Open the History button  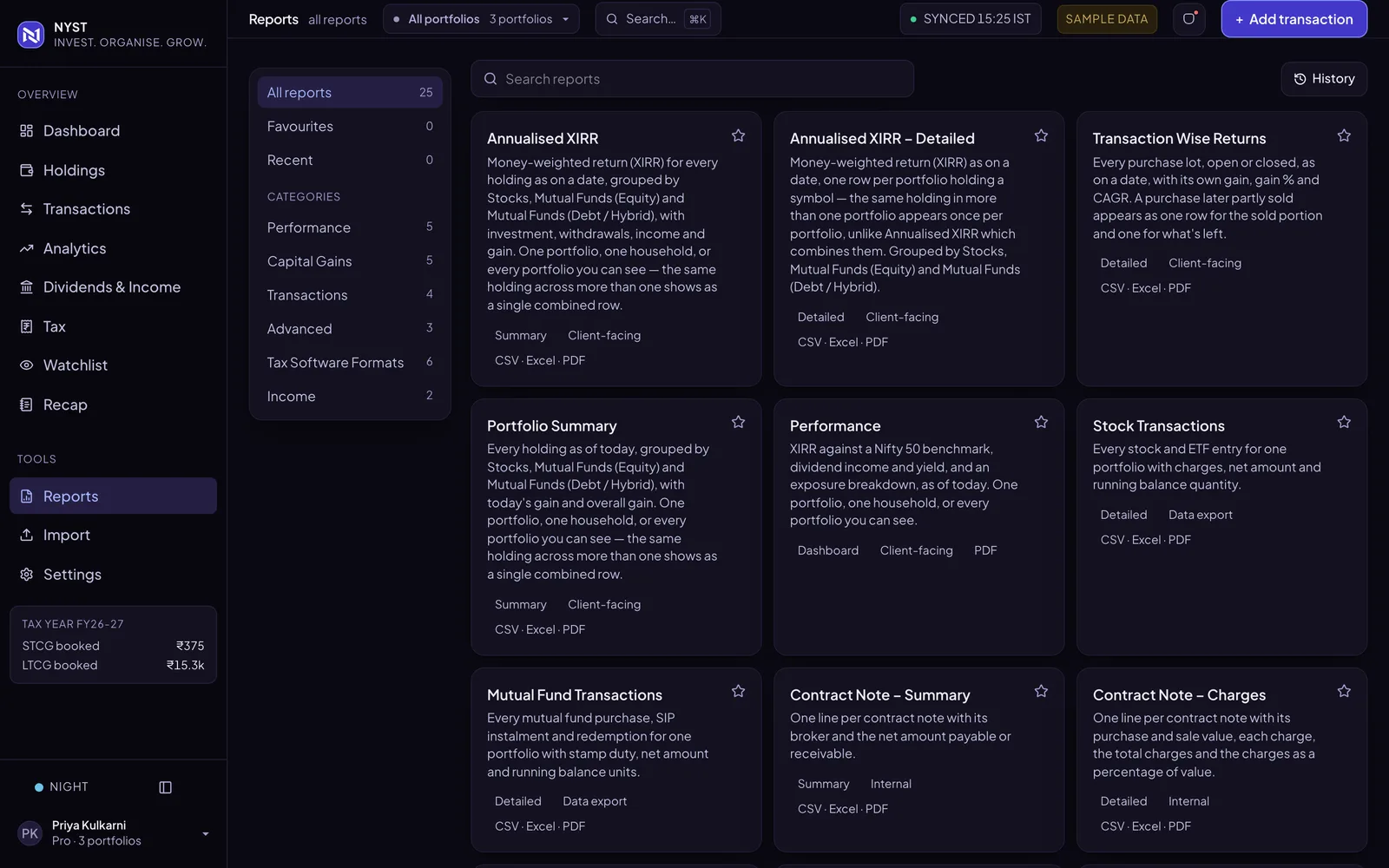[1324, 79]
